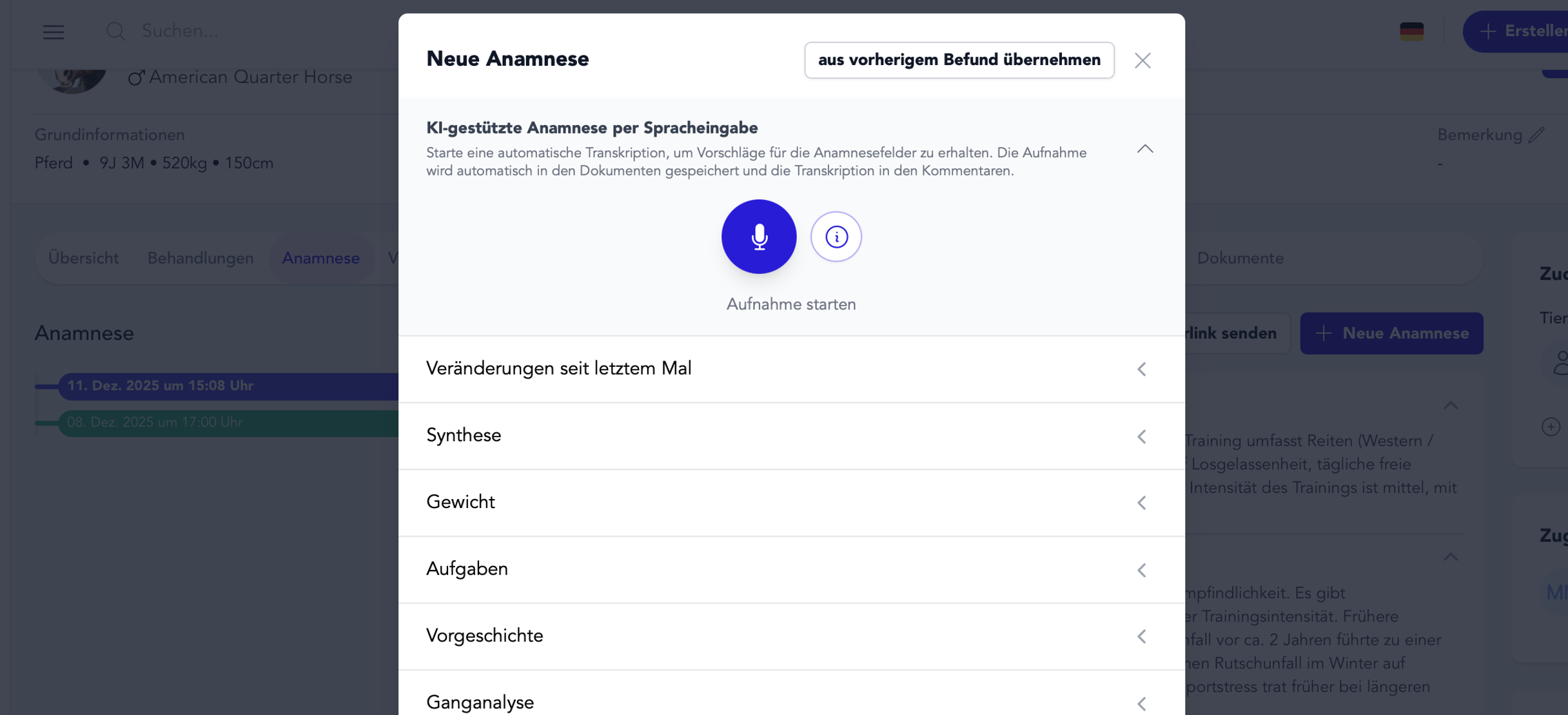Select the person avatar icon on the right panel
The width and height of the screenshot is (1568, 715).
click(1561, 363)
